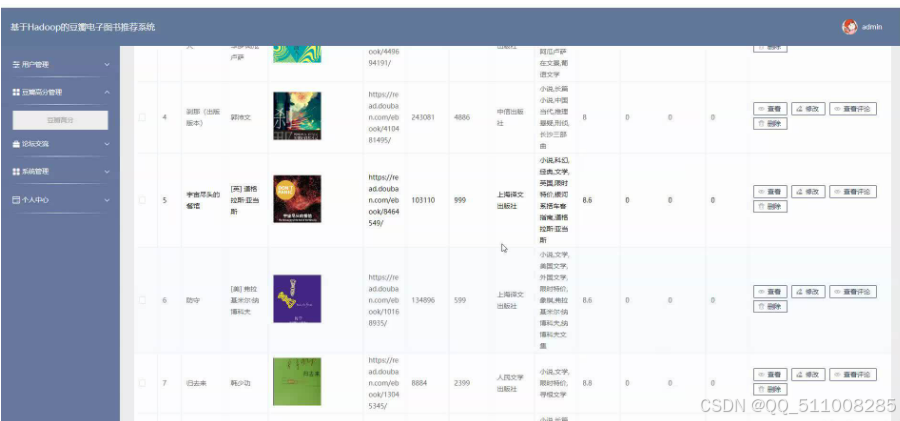
Task: Open the douban link ending 8464549
Action: (384, 200)
